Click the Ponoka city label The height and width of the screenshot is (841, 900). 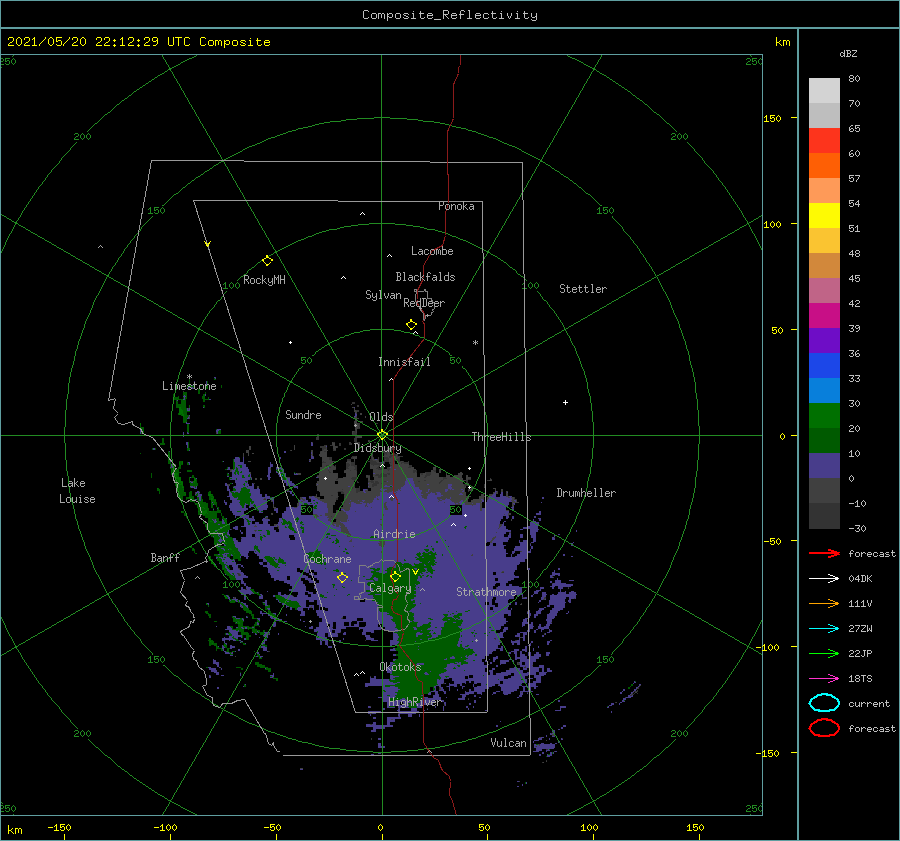click(x=456, y=206)
